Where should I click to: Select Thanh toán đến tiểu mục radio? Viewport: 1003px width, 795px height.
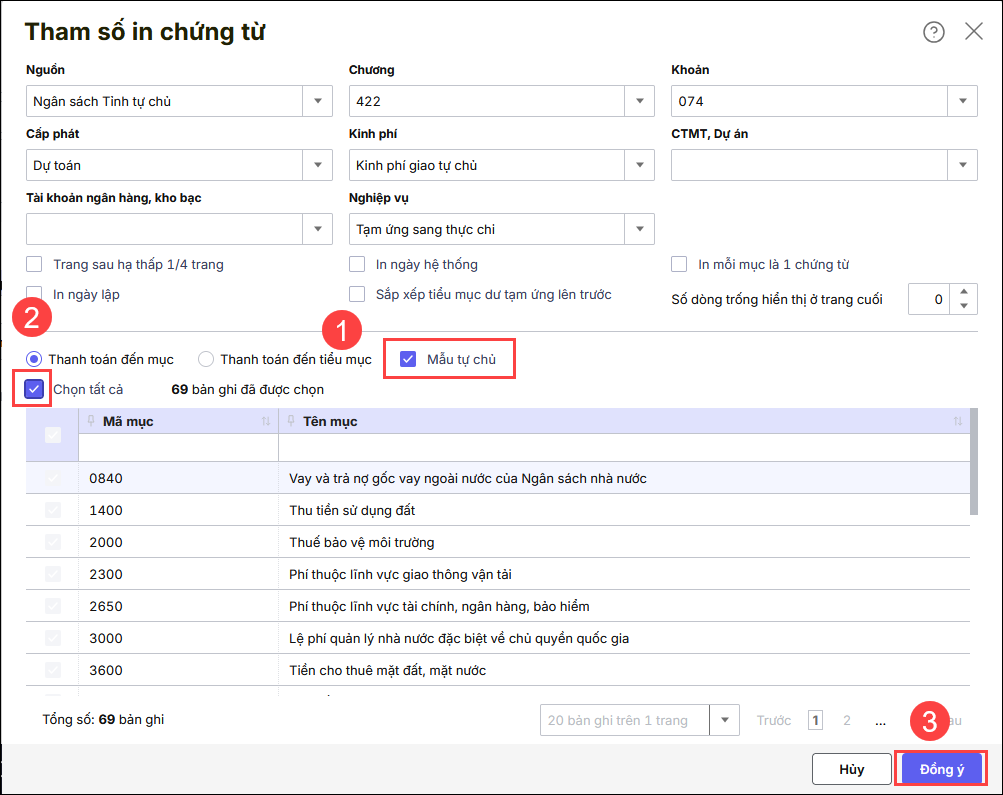206,359
